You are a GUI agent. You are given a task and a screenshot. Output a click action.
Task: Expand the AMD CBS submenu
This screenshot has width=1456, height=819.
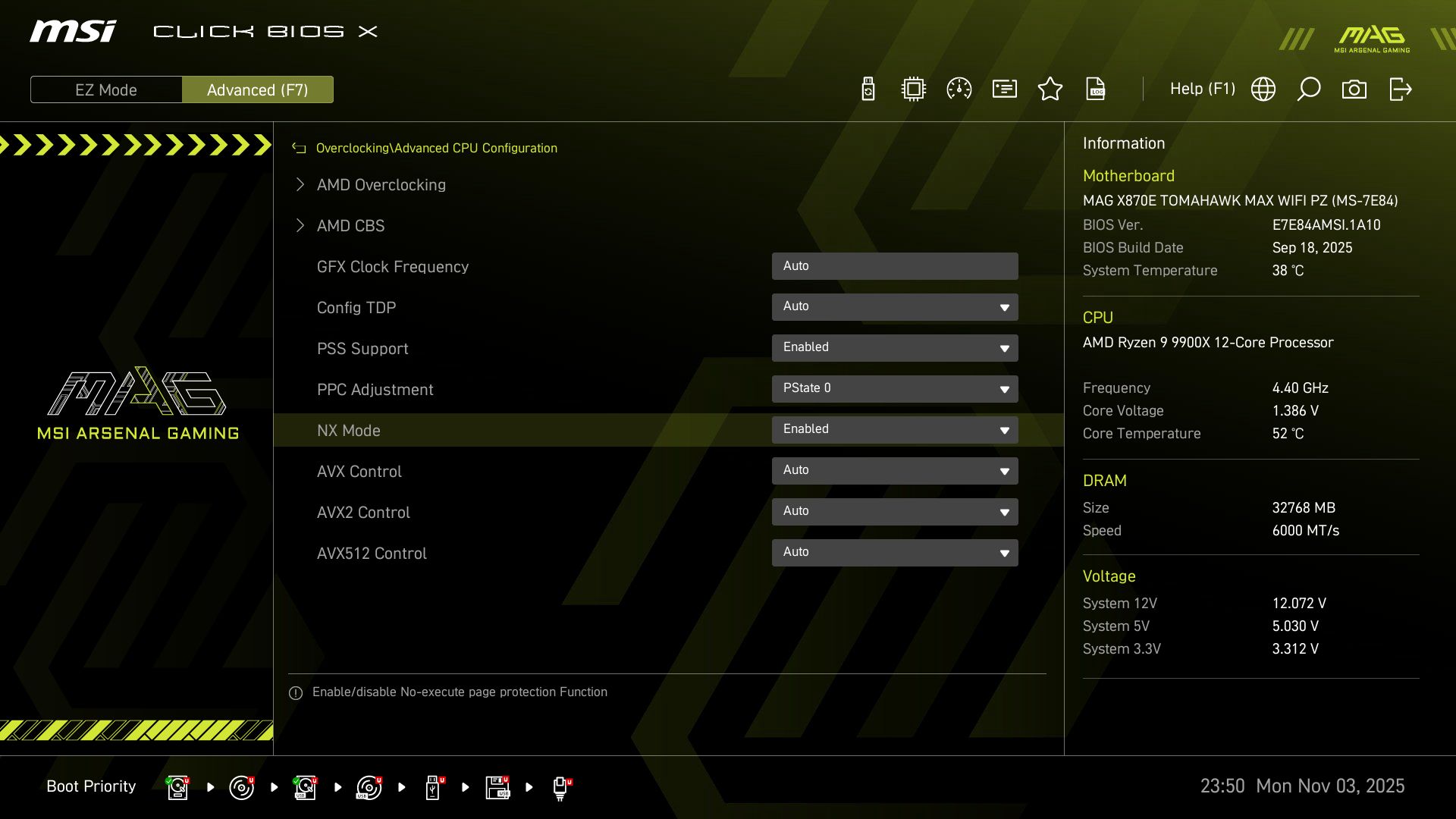point(350,225)
